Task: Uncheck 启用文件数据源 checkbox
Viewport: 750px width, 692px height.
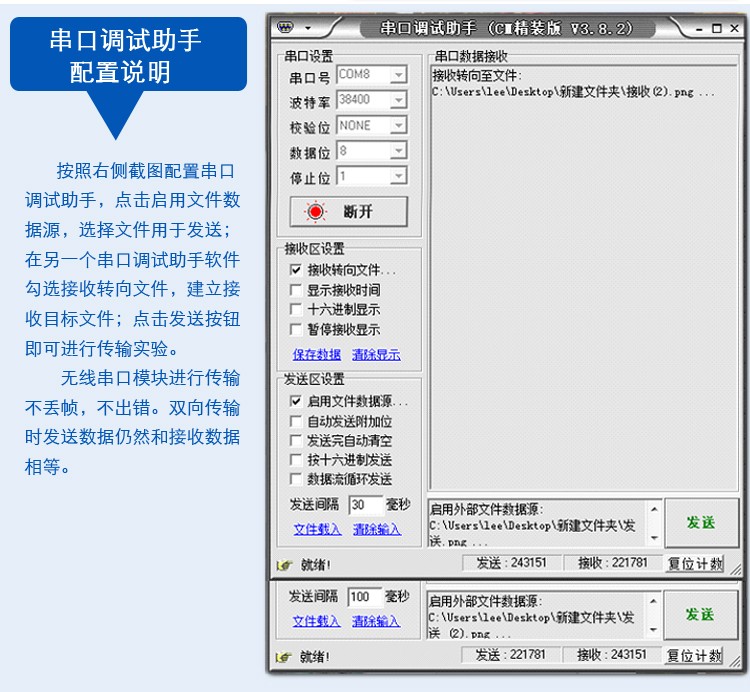Action: pyautogui.click(x=296, y=401)
